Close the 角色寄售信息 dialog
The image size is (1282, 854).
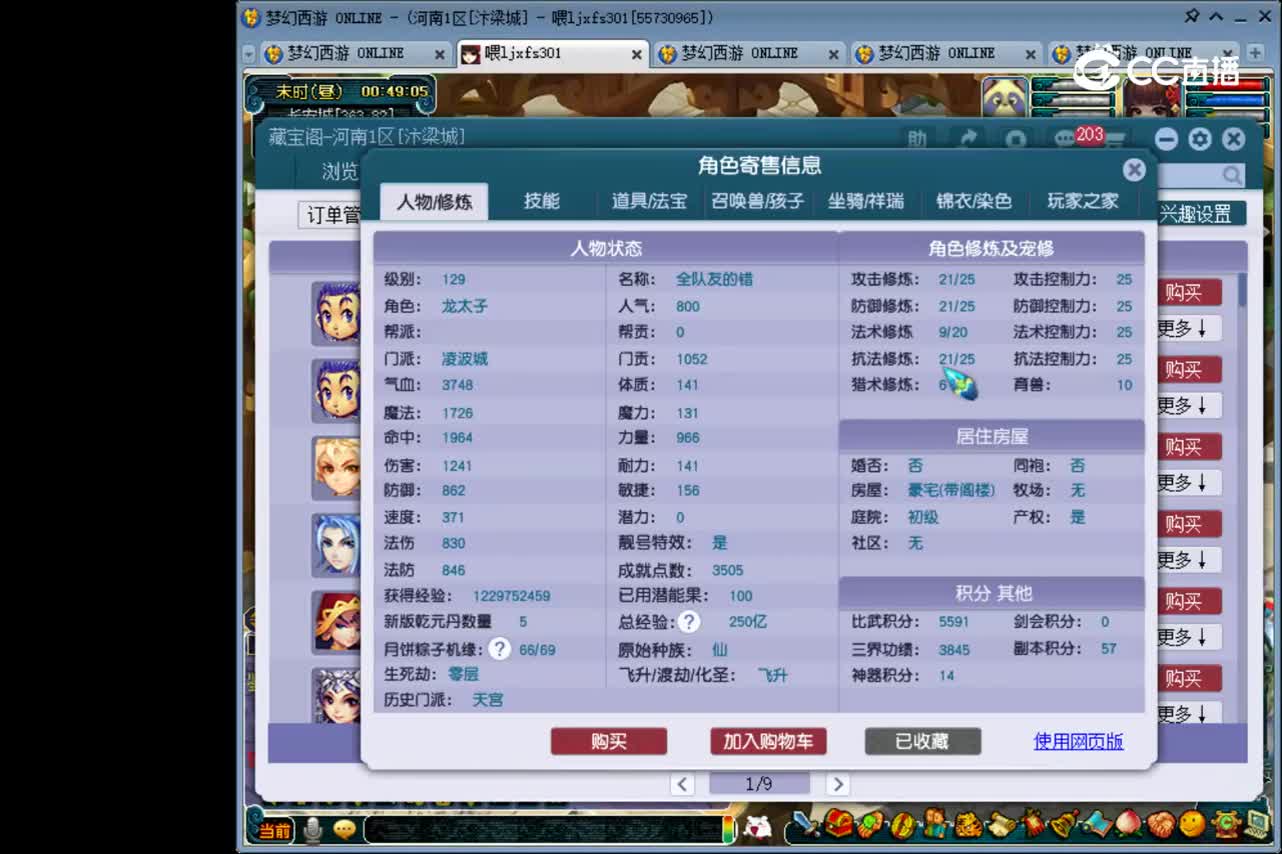tap(1133, 170)
